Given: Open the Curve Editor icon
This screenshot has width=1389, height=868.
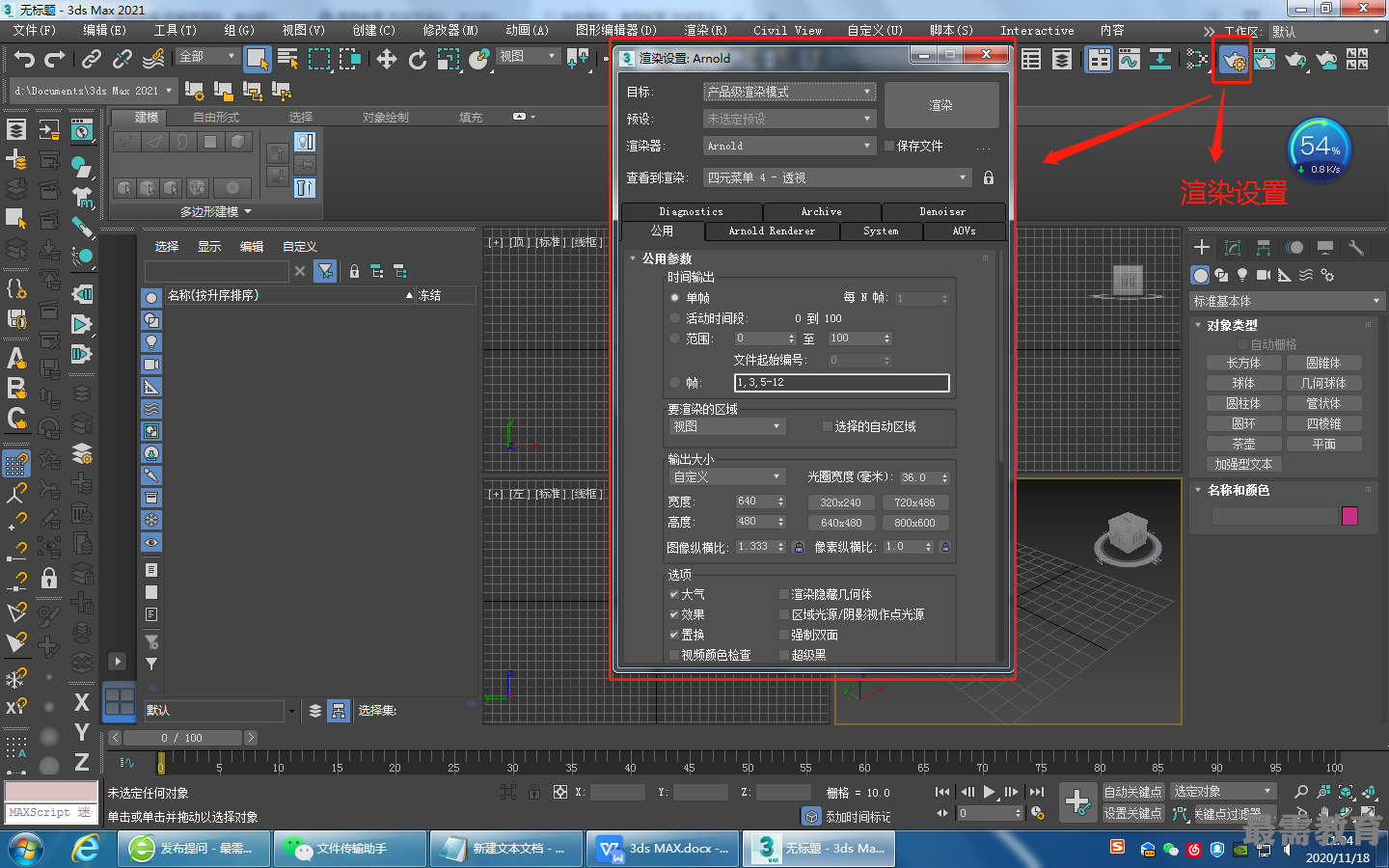Looking at the screenshot, I should point(1130,60).
